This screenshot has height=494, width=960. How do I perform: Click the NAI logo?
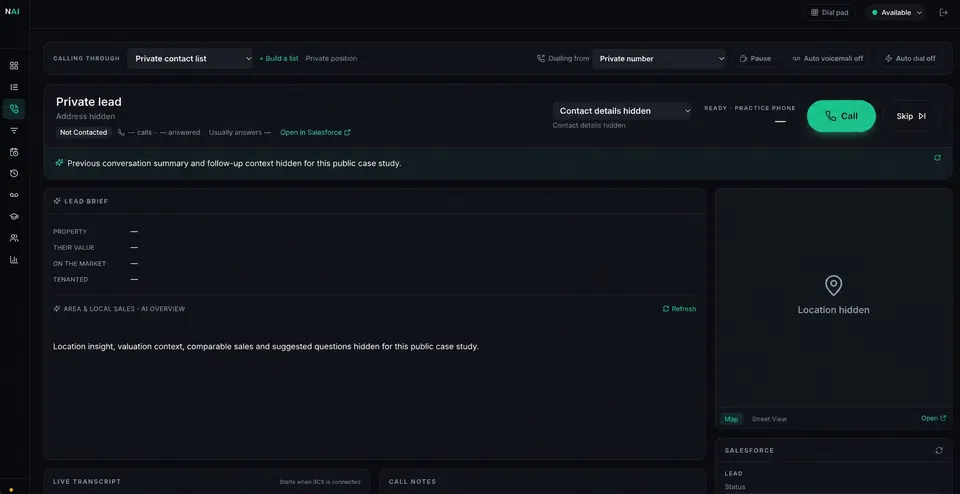pyautogui.click(x=12, y=12)
